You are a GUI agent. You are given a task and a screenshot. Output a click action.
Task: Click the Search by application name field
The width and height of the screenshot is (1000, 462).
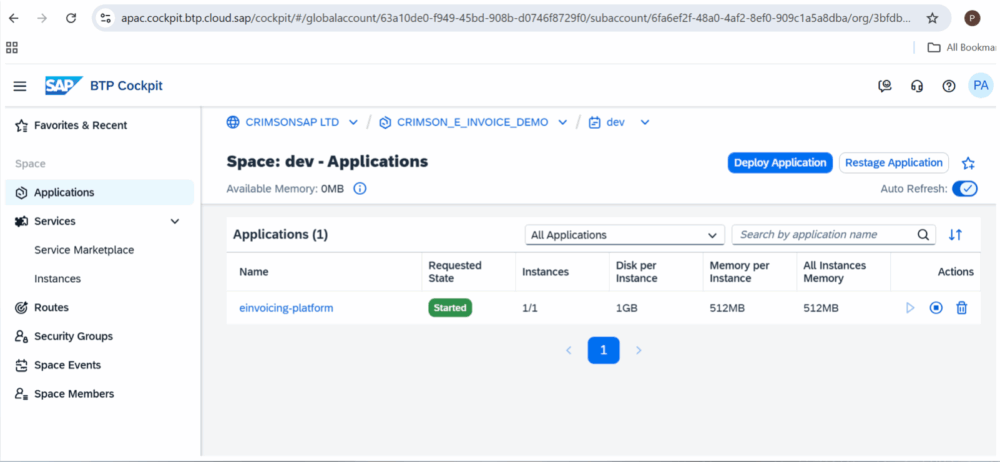825,235
